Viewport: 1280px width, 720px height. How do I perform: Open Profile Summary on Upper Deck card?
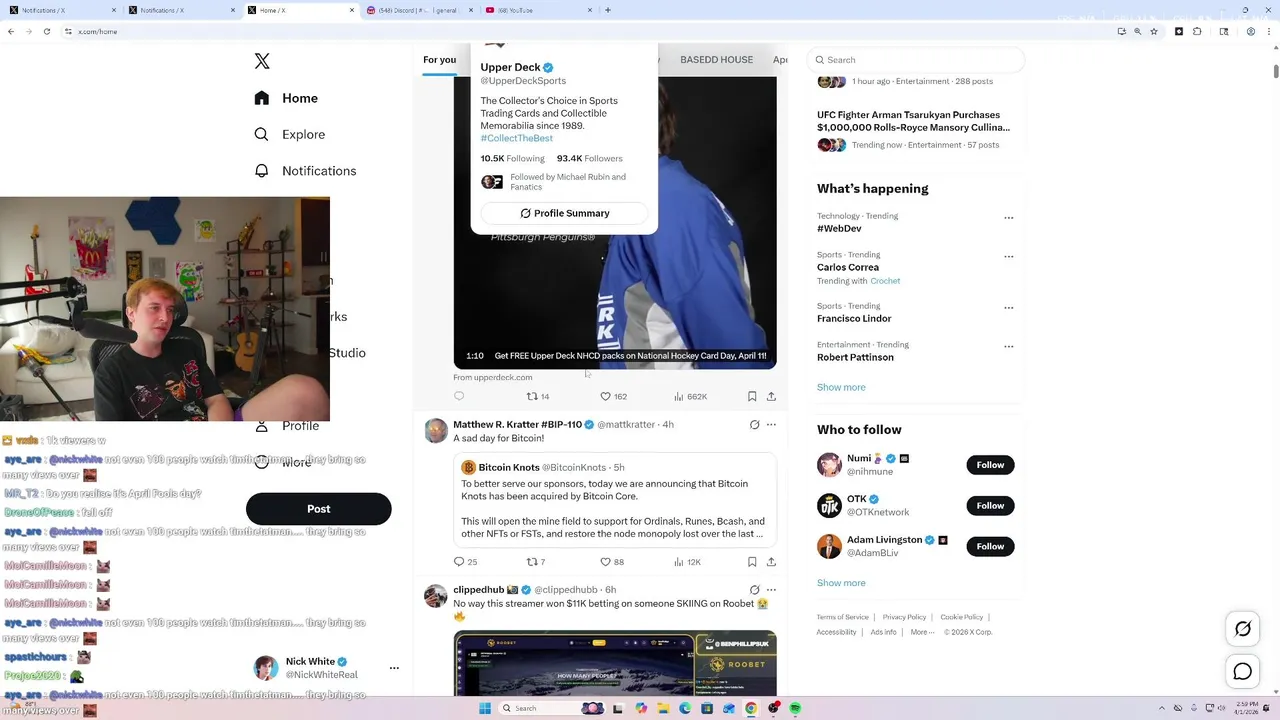click(x=564, y=213)
